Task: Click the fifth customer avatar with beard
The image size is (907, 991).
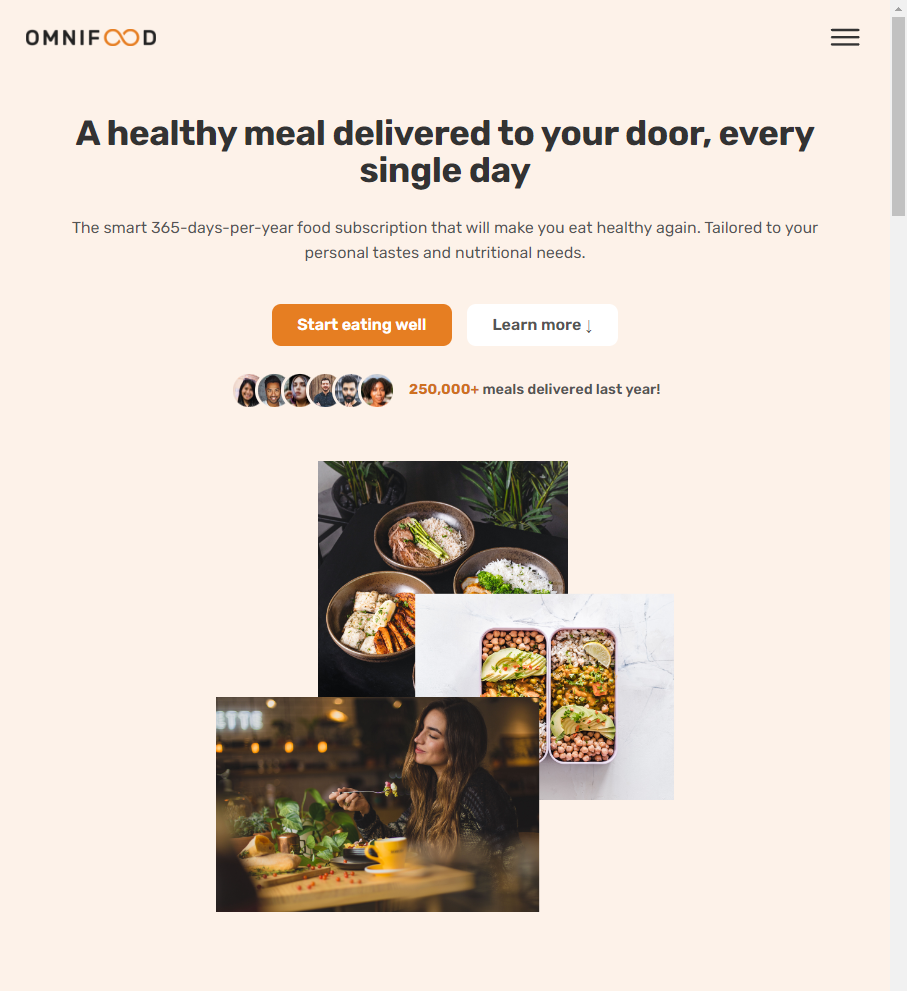Action: tap(350, 391)
